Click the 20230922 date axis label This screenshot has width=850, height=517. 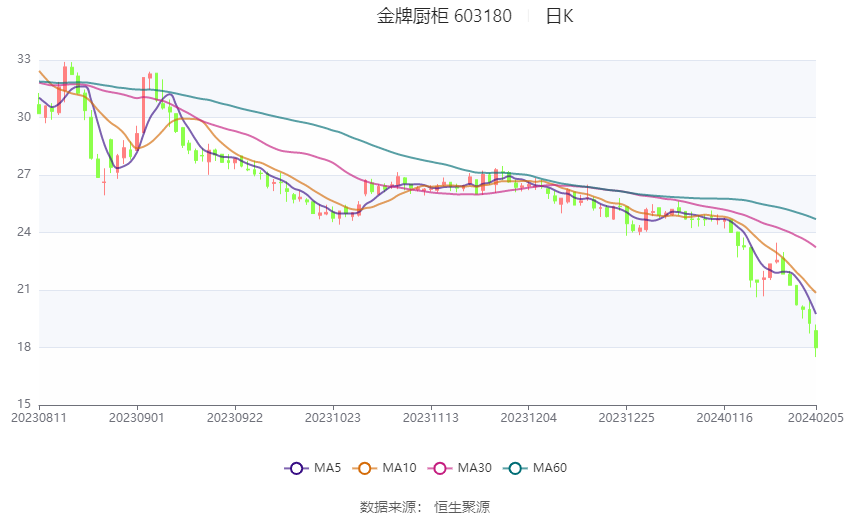(235, 418)
